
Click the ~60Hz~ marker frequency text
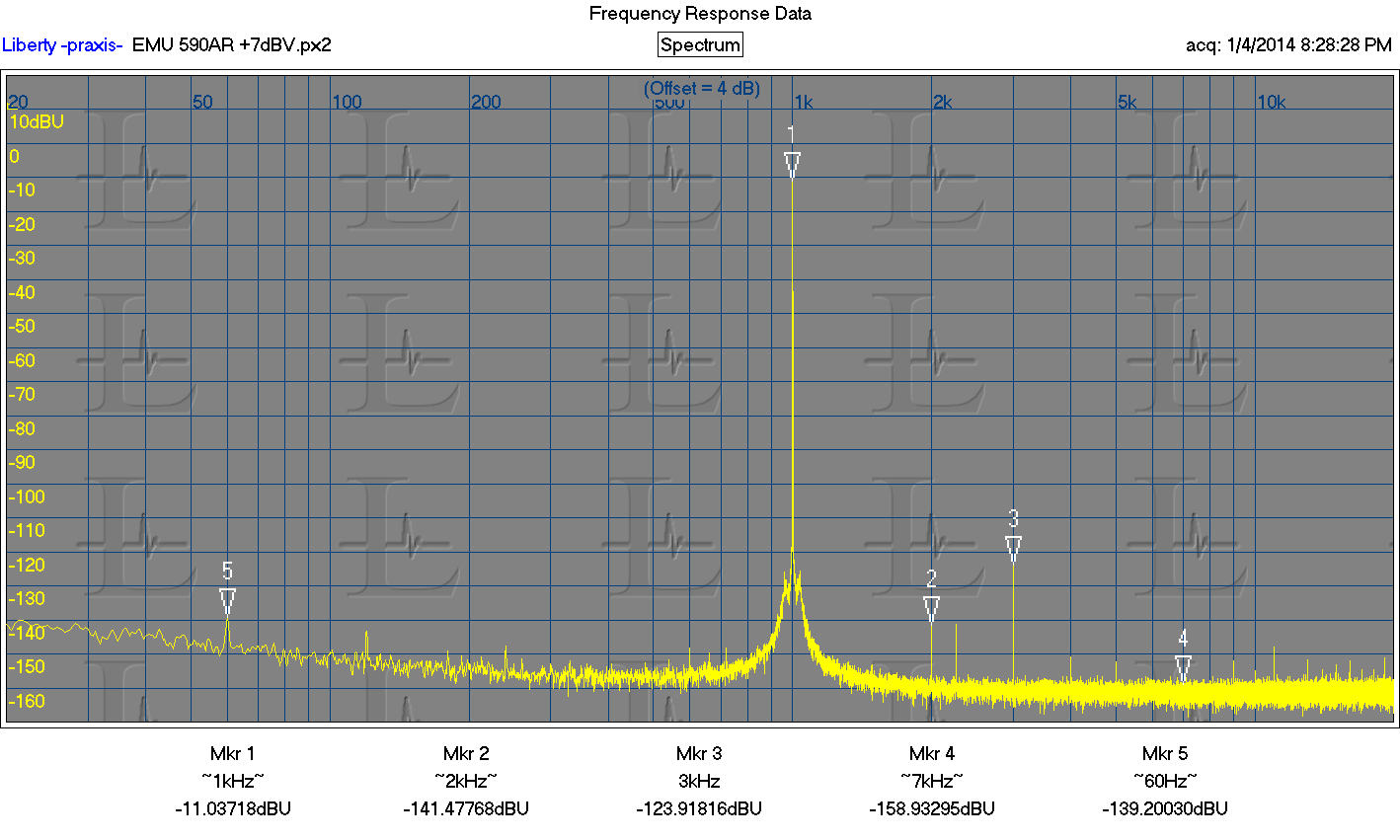point(1165,782)
